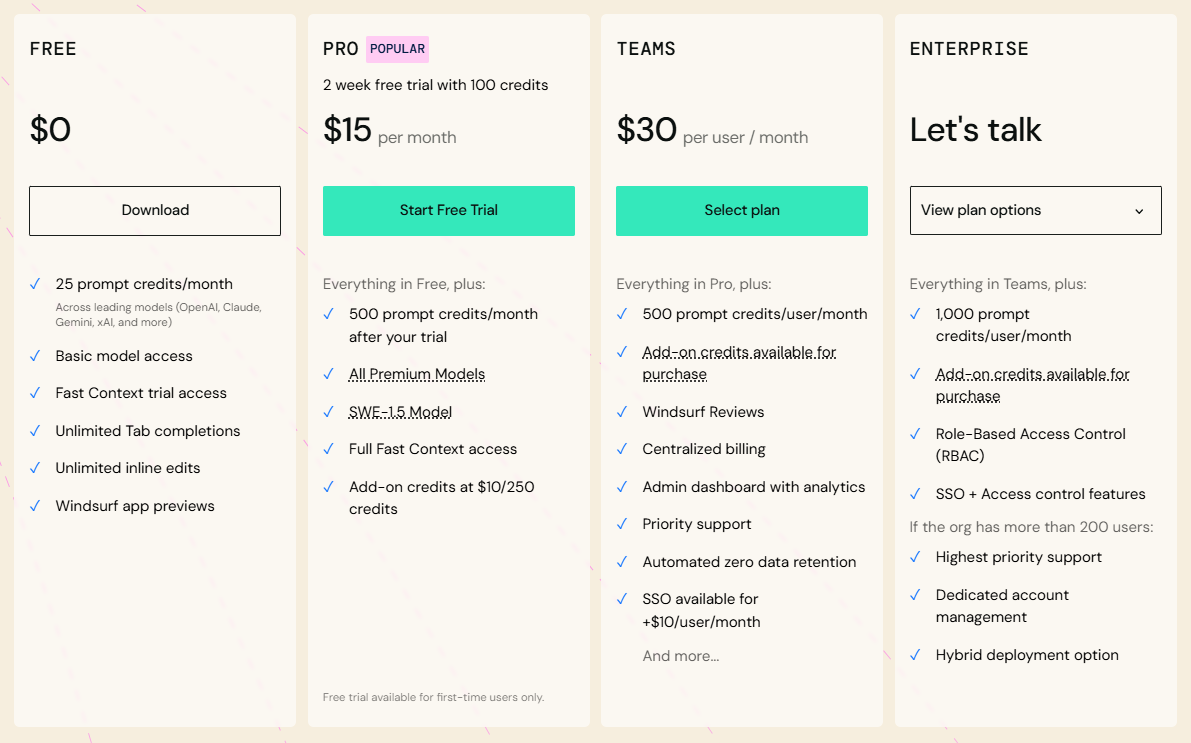Select the checkmark next to Centralized billing

(622, 449)
